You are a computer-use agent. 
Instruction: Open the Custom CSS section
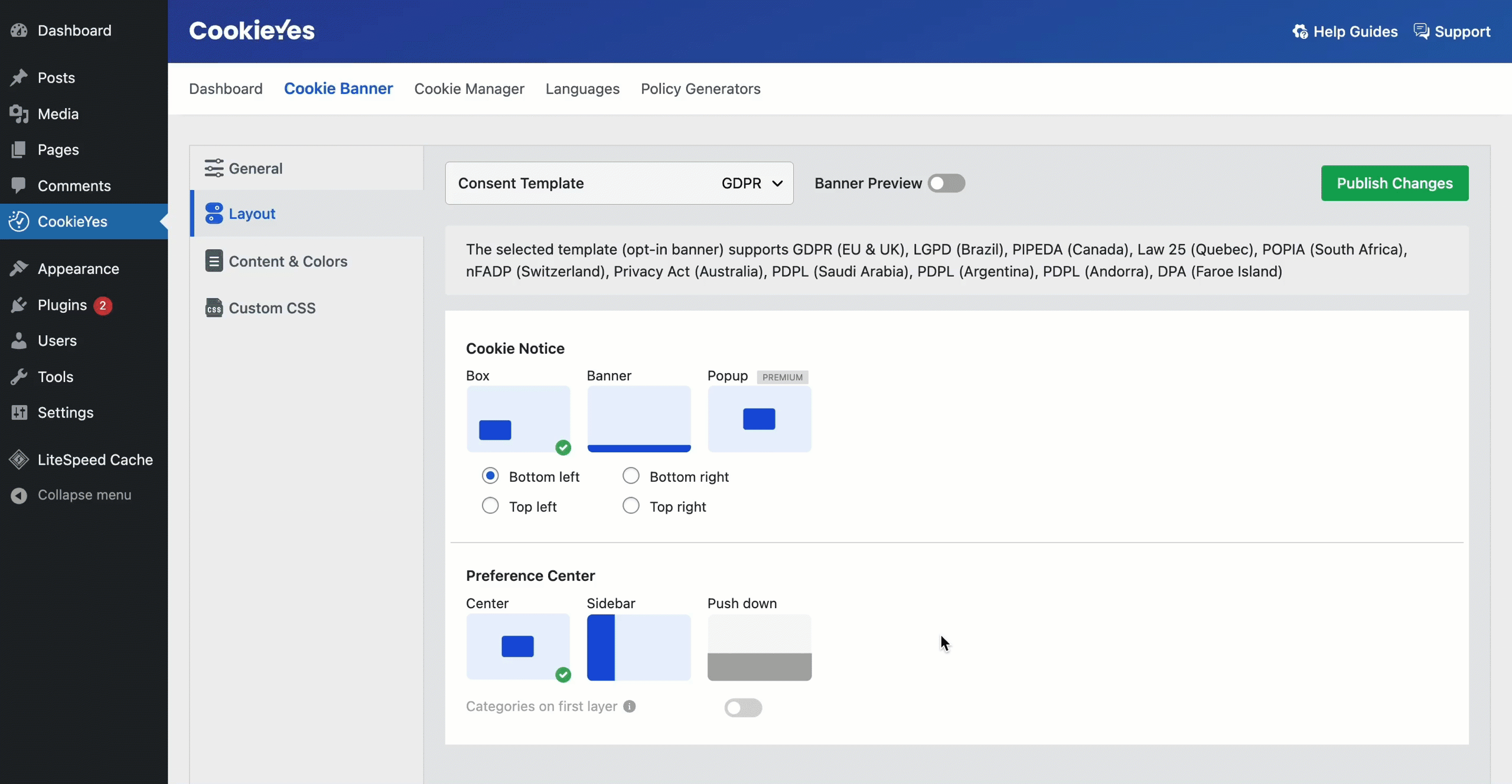coord(307,308)
